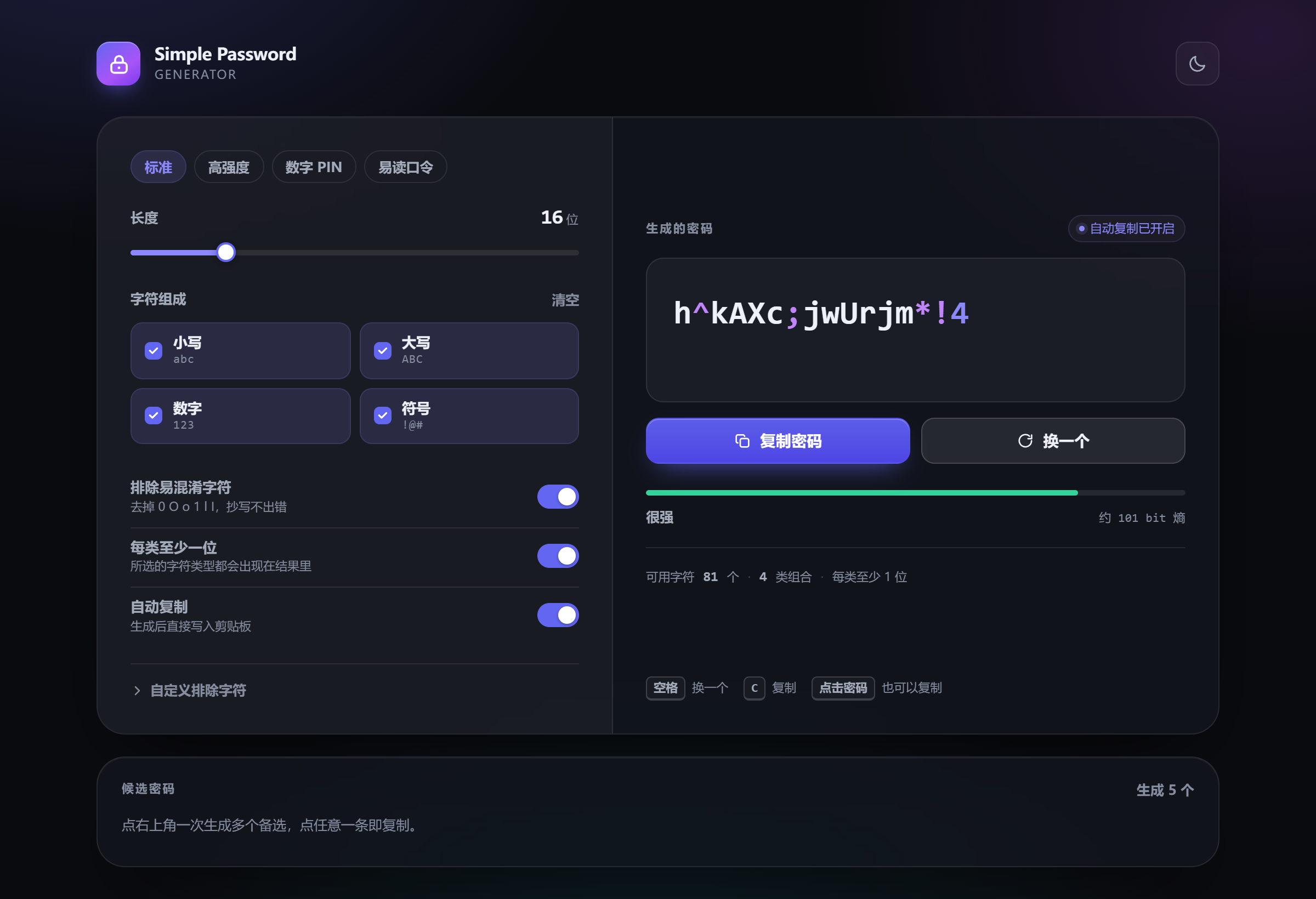Click the 点击密码 hint badge
The image size is (1316, 899).
843,688
